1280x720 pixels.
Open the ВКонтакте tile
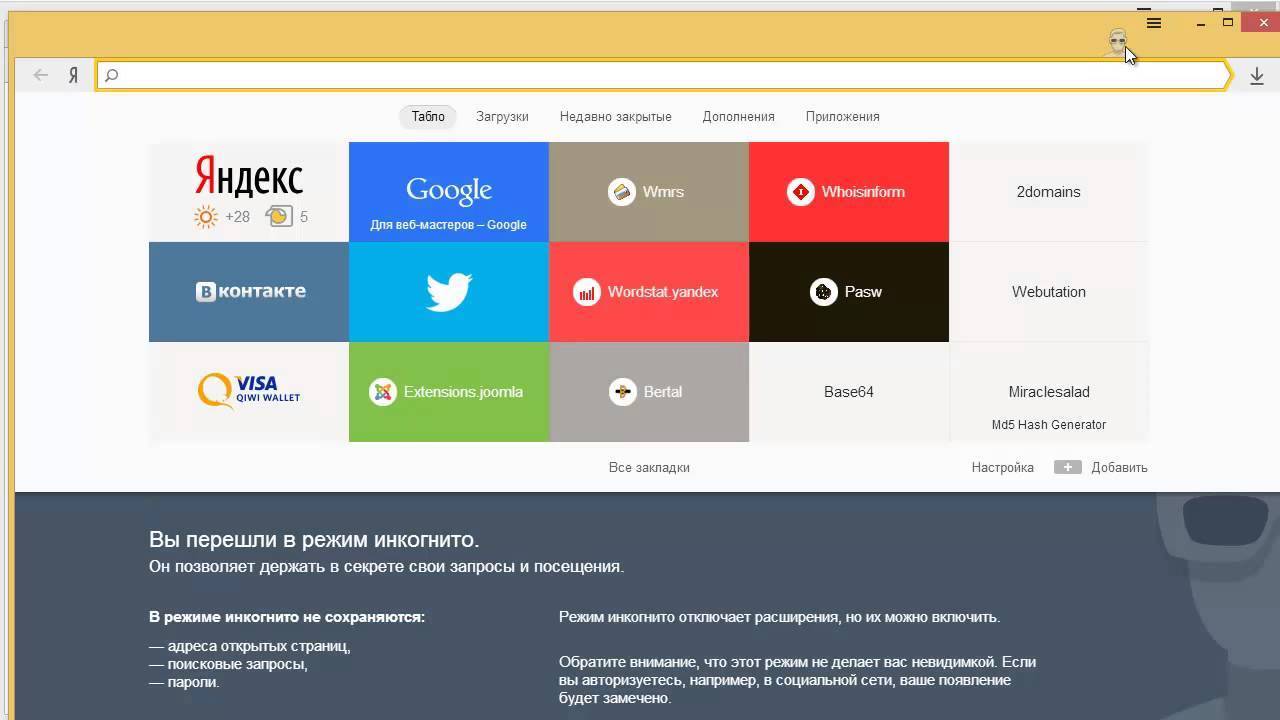click(249, 292)
